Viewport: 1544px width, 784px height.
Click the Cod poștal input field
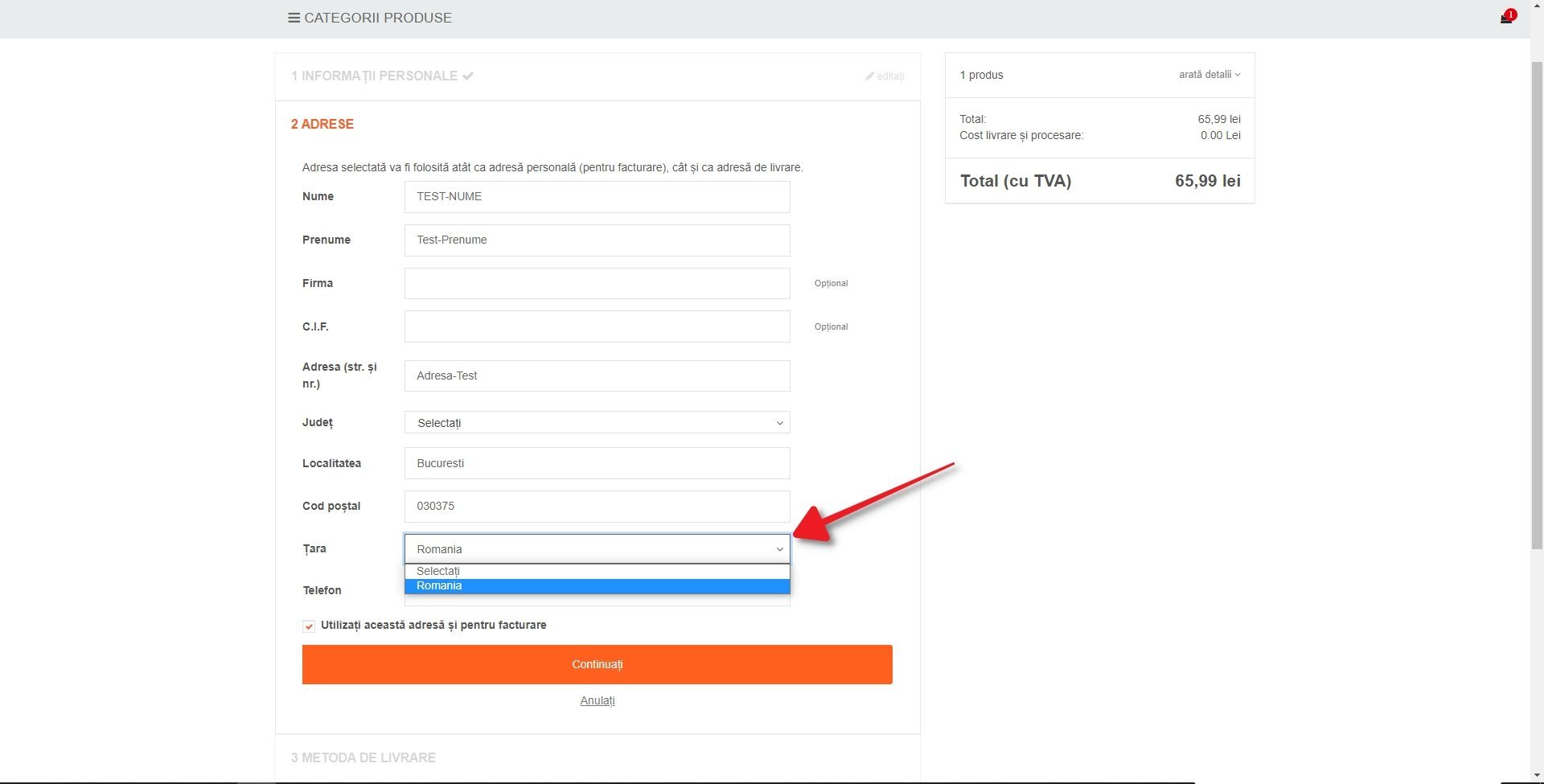click(x=597, y=507)
